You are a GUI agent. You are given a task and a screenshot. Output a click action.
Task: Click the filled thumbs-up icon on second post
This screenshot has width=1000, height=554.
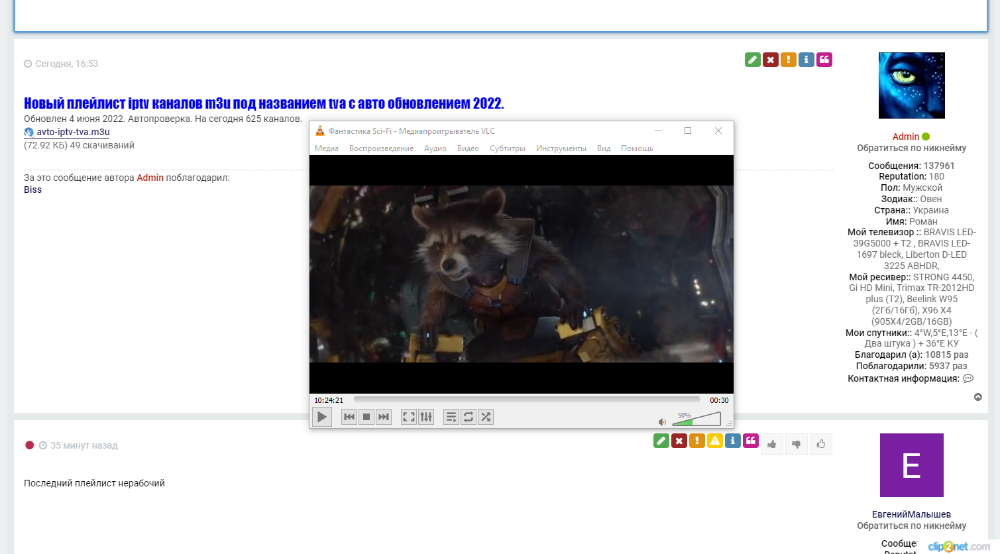772,444
